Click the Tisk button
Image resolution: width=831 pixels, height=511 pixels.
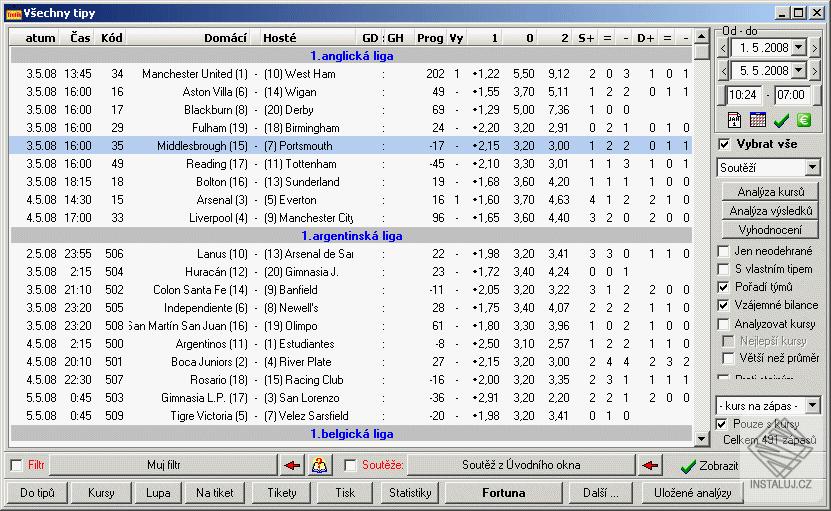click(345, 493)
